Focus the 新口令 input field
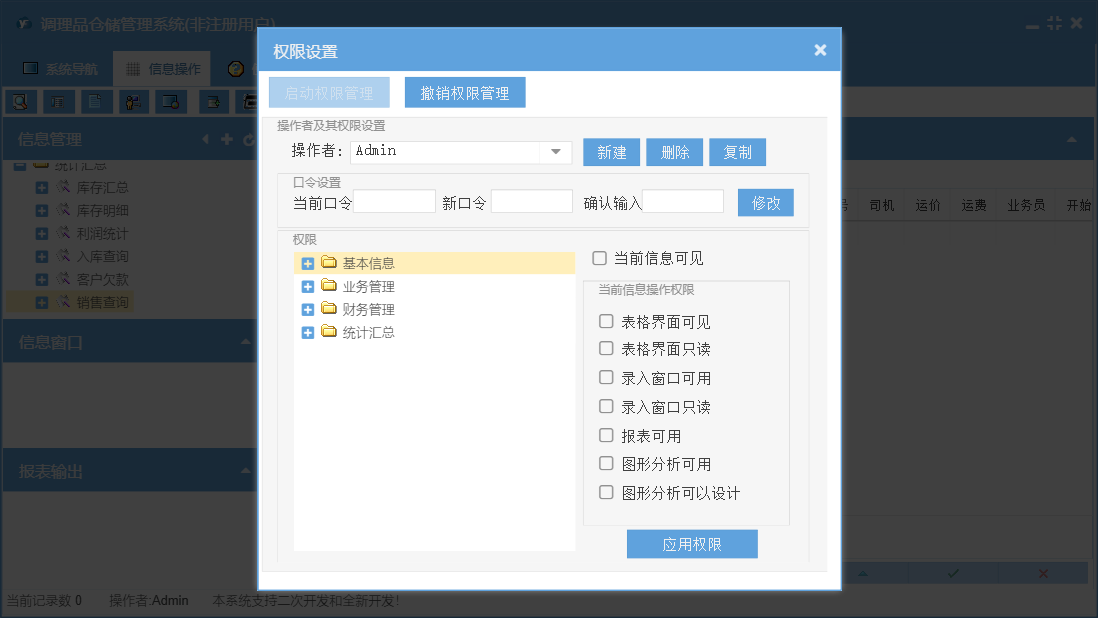Viewport: 1098px width, 618px height. pyautogui.click(x=531, y=202)
